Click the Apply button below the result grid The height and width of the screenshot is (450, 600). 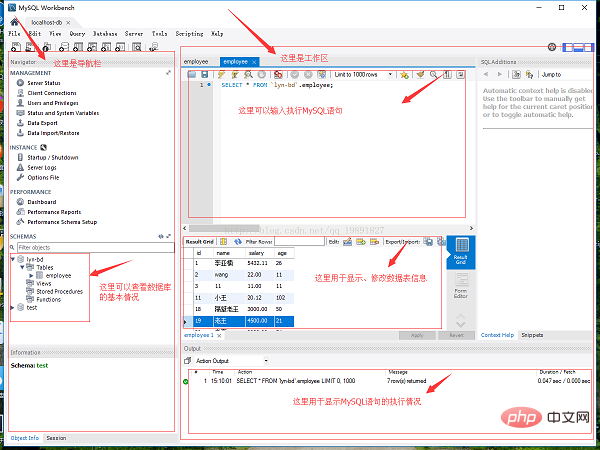(416, 335)
